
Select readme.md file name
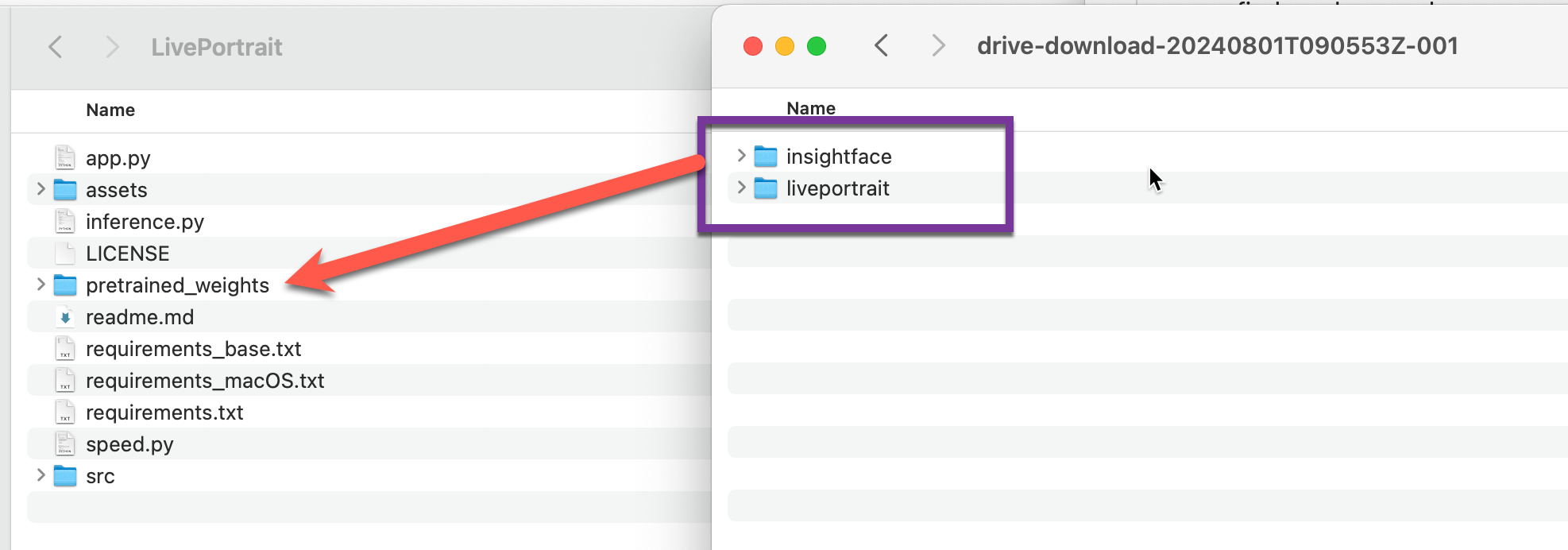click(x=140, y=317)
